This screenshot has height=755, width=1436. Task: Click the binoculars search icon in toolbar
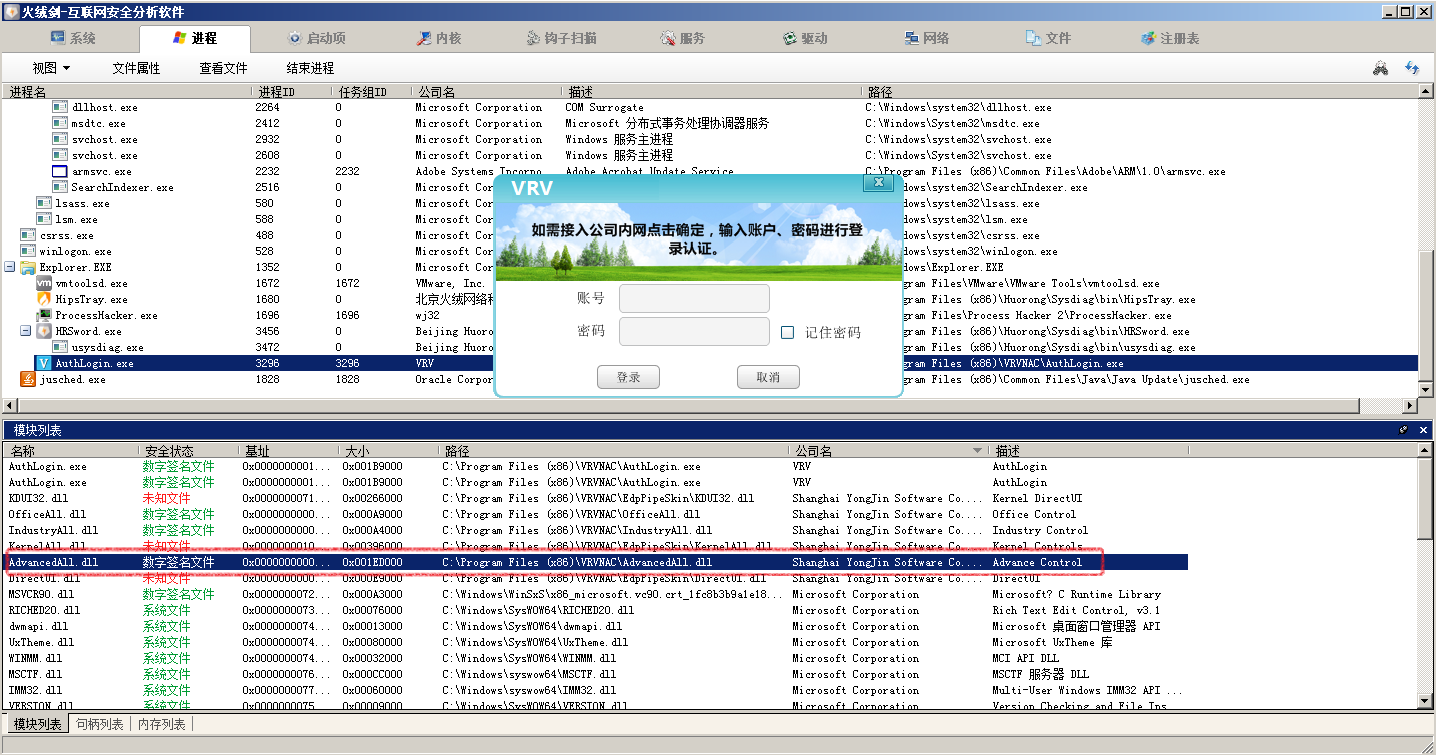1380,68
